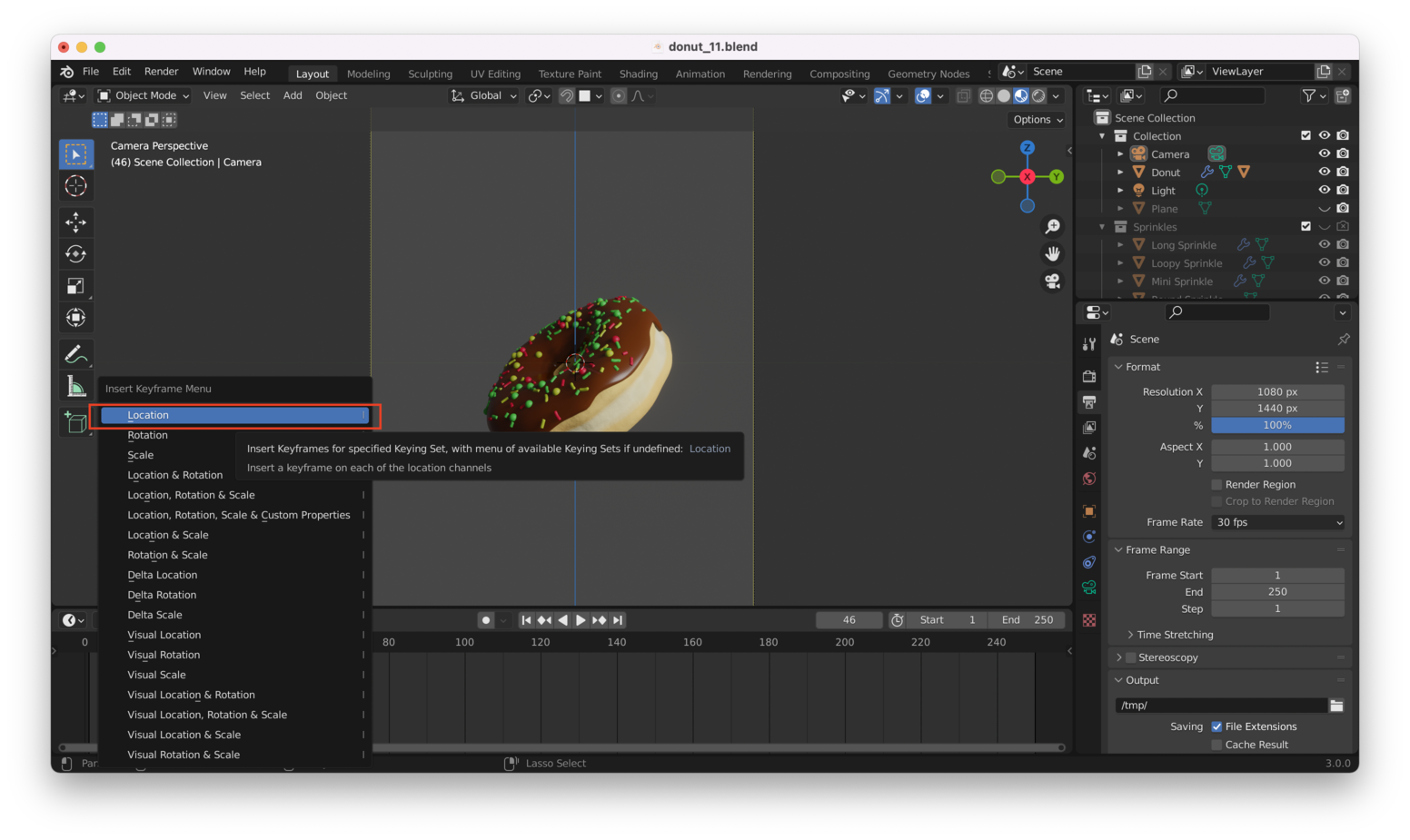Switch to World Properties in the properties editor
The height and width of the screenshot is (840, 1410).
coord(1088,479)
